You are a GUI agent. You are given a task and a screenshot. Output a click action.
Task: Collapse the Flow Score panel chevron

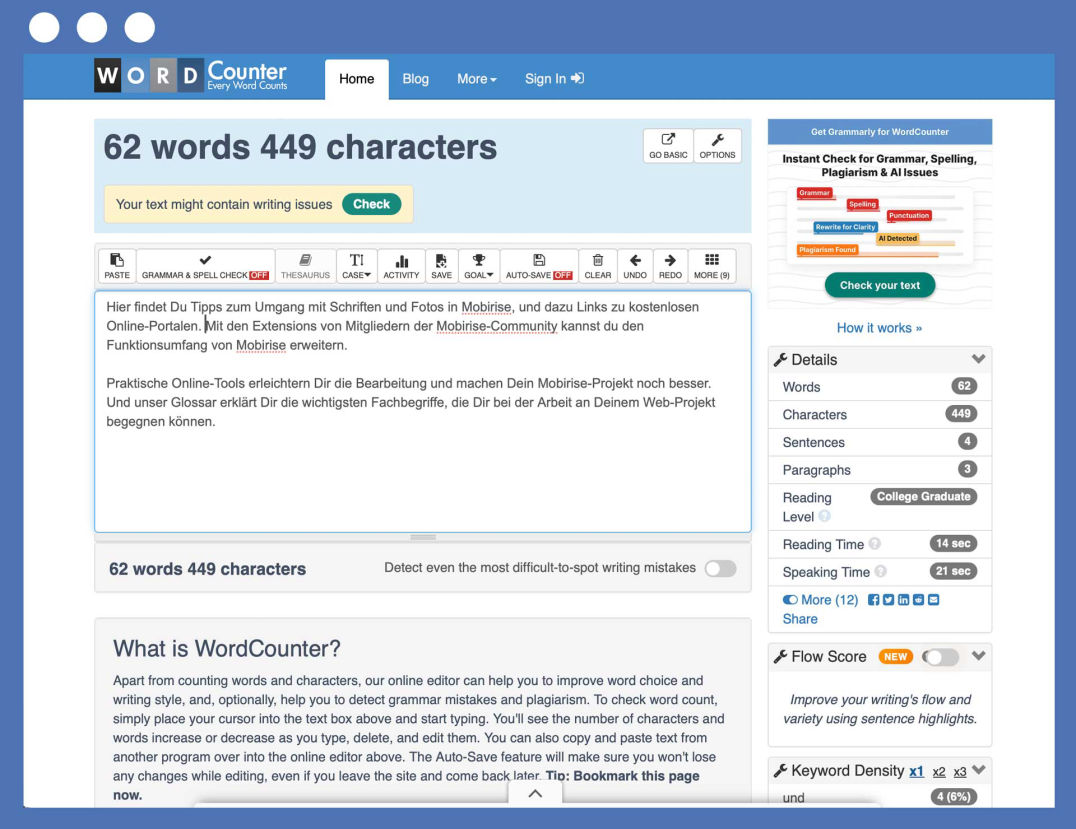click(x=979, y=656)
